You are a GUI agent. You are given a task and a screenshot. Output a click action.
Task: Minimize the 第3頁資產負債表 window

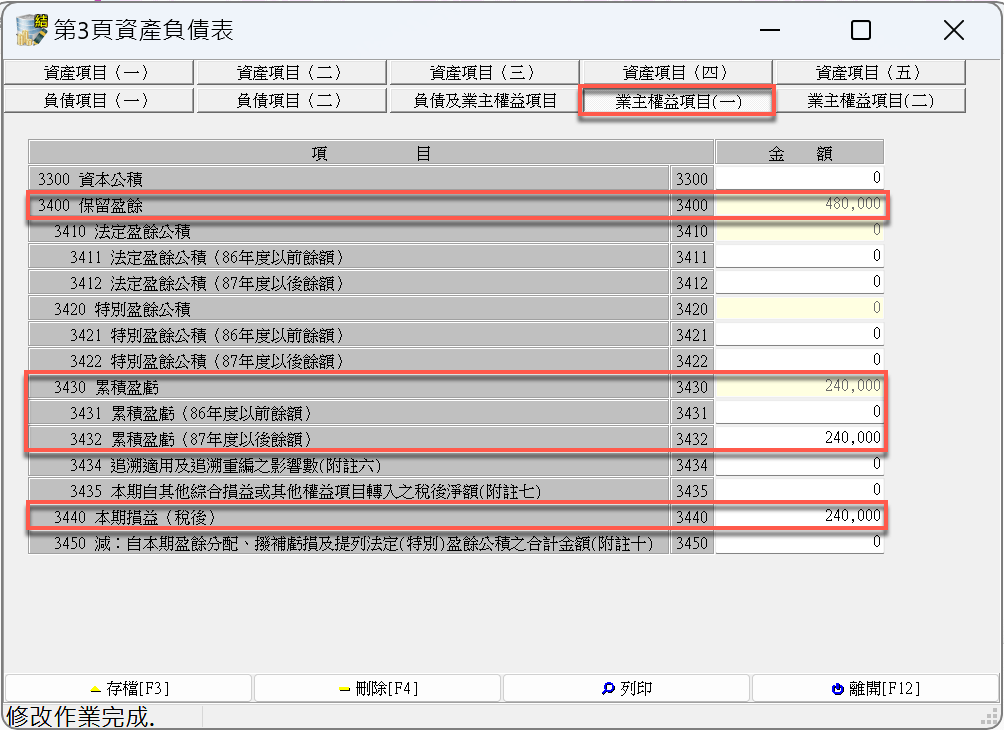click(x=770, y=30)
